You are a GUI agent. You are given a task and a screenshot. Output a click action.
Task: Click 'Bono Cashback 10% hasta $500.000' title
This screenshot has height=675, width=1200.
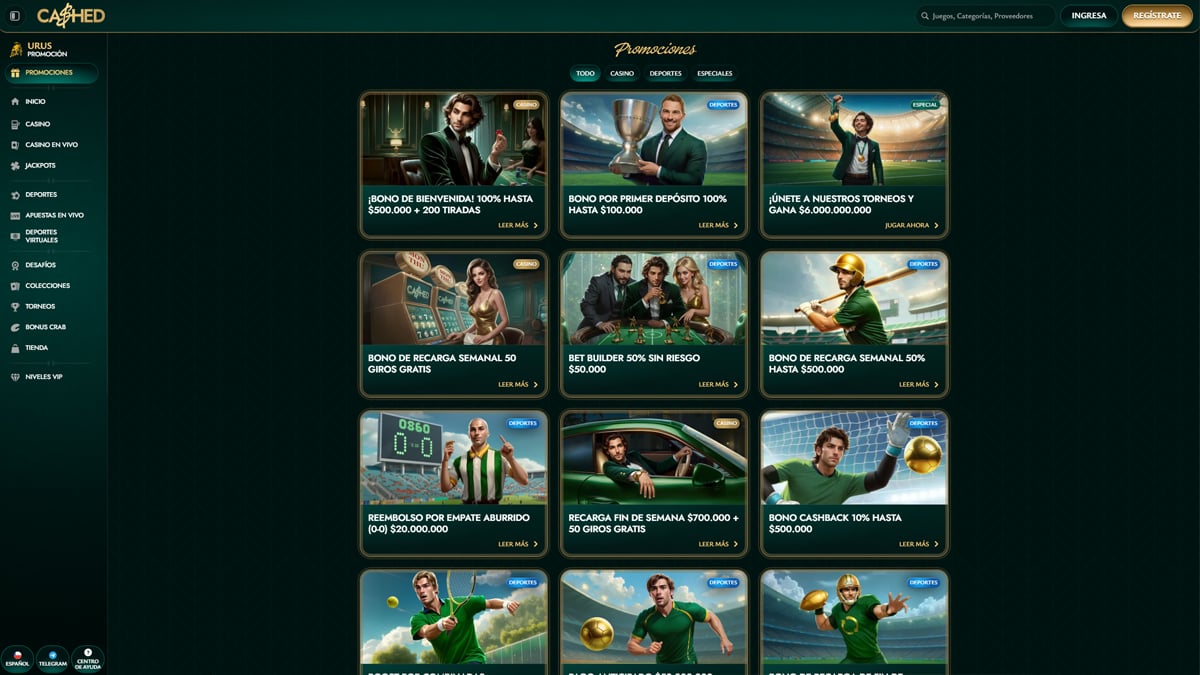[x=835, y=523]
